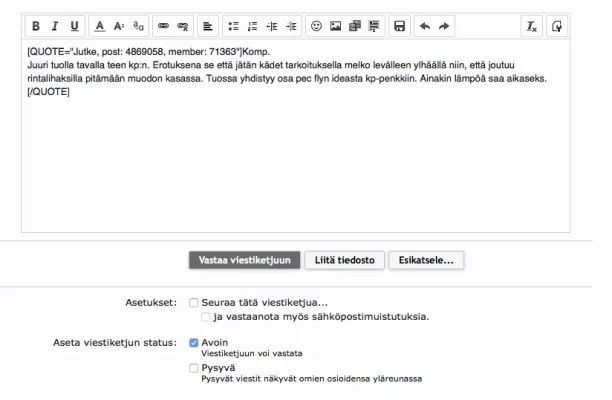Insert an image with the picture icon
This screenshot has width=612, height=400.
click(x=336, y=26)
